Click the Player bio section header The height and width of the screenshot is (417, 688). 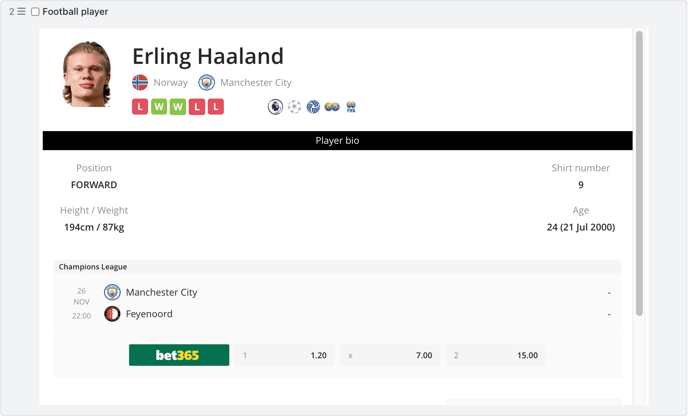(337, 140)
